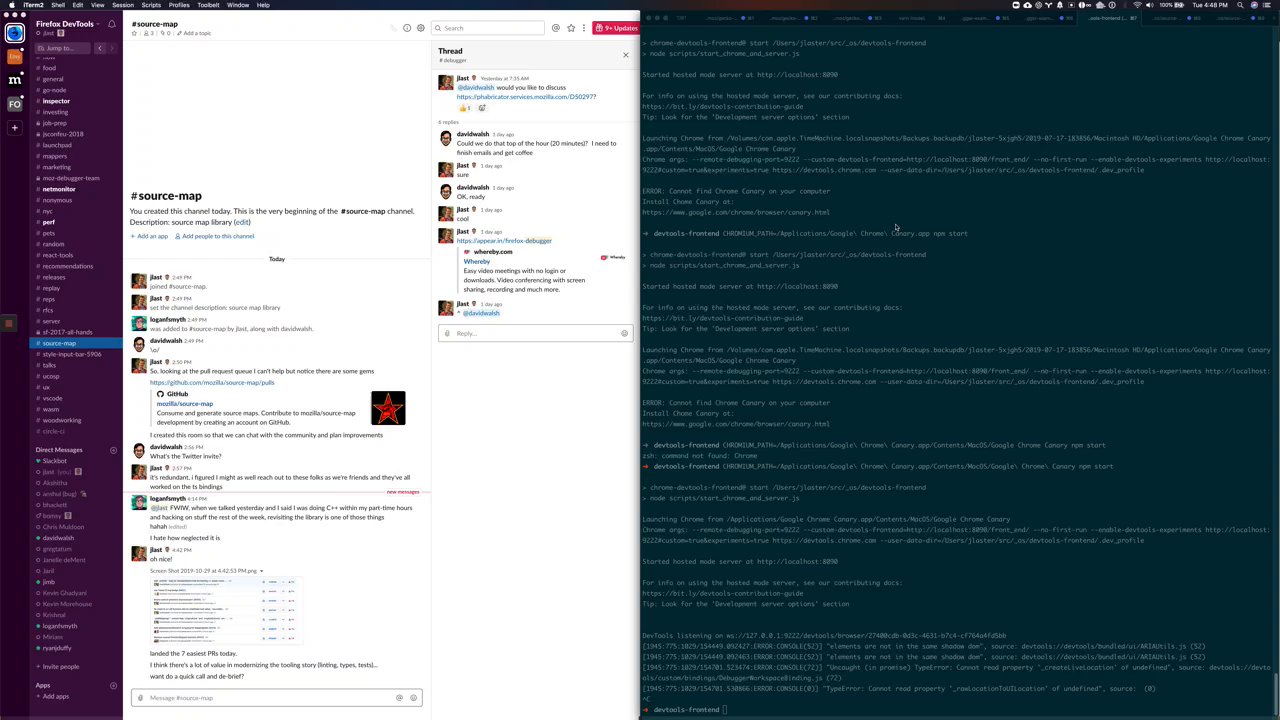
Task: Open mentions and reactions @ icon
Action: tap(555, 28)
